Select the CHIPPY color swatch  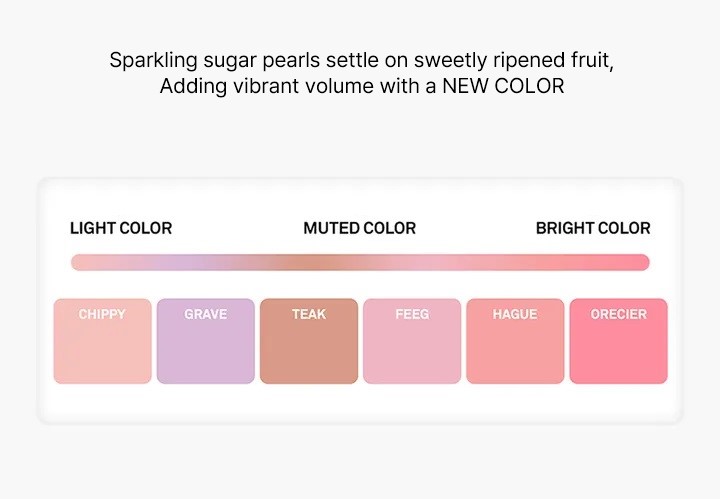(x=102, y=341)
